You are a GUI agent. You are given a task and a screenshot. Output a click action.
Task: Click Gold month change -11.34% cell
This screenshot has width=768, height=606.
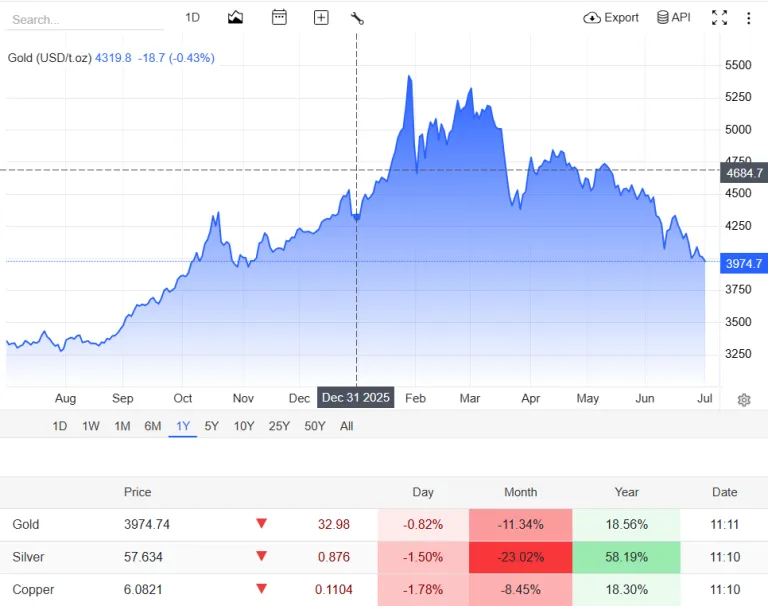point(521,525)
